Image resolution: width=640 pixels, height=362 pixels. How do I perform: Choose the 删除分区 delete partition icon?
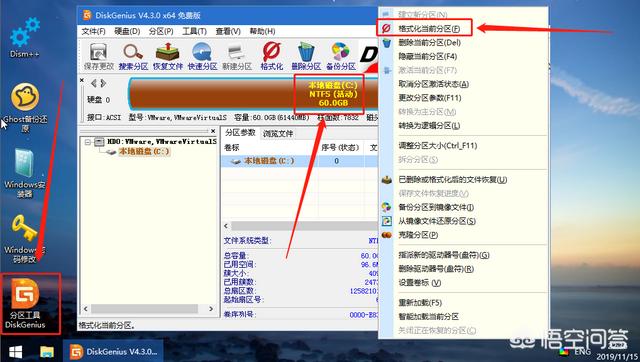306,56
